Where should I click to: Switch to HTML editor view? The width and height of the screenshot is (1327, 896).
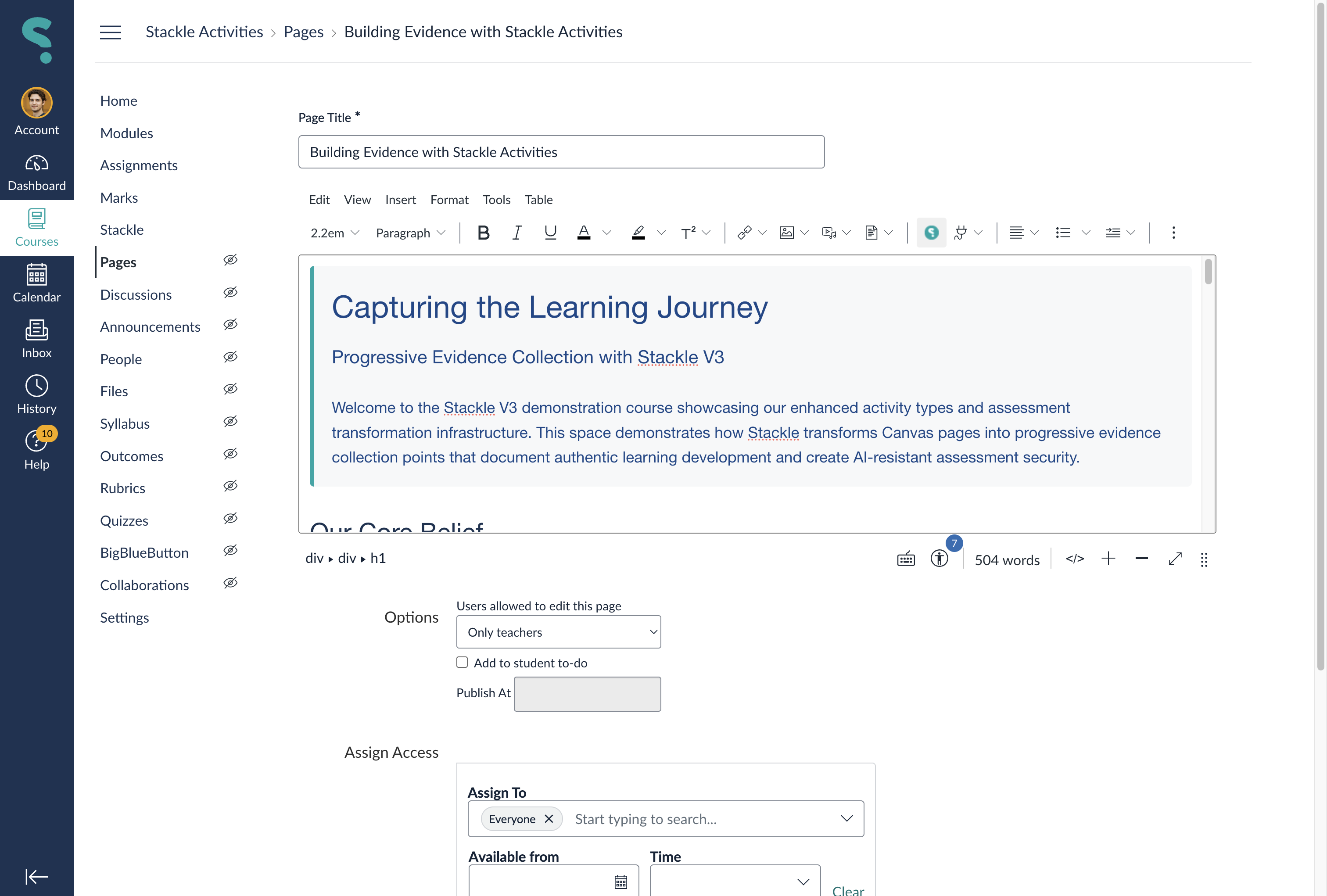coord(1075,559)
